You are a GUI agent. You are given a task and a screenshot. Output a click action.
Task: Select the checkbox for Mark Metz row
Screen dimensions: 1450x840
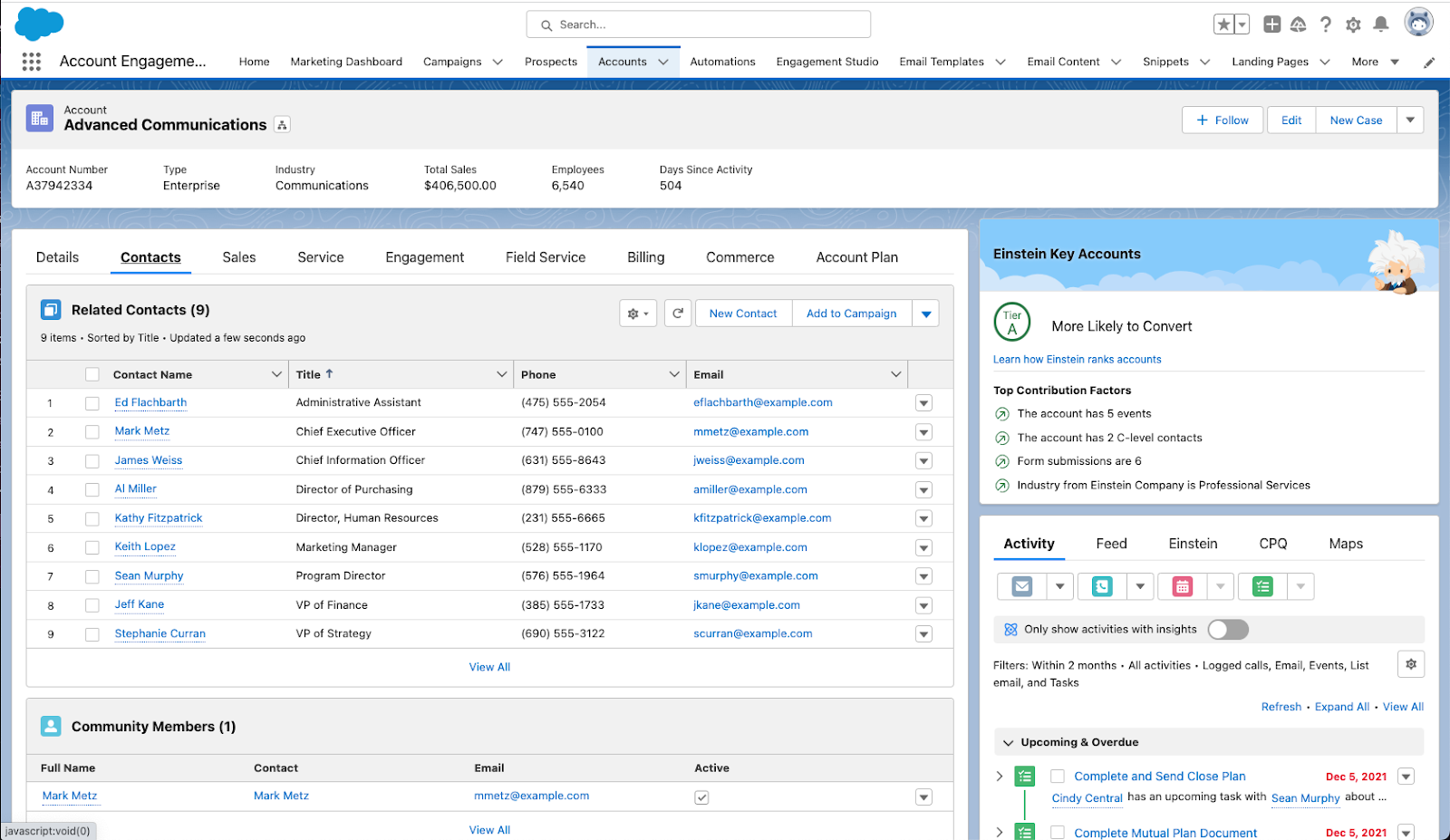pos(92,432)
